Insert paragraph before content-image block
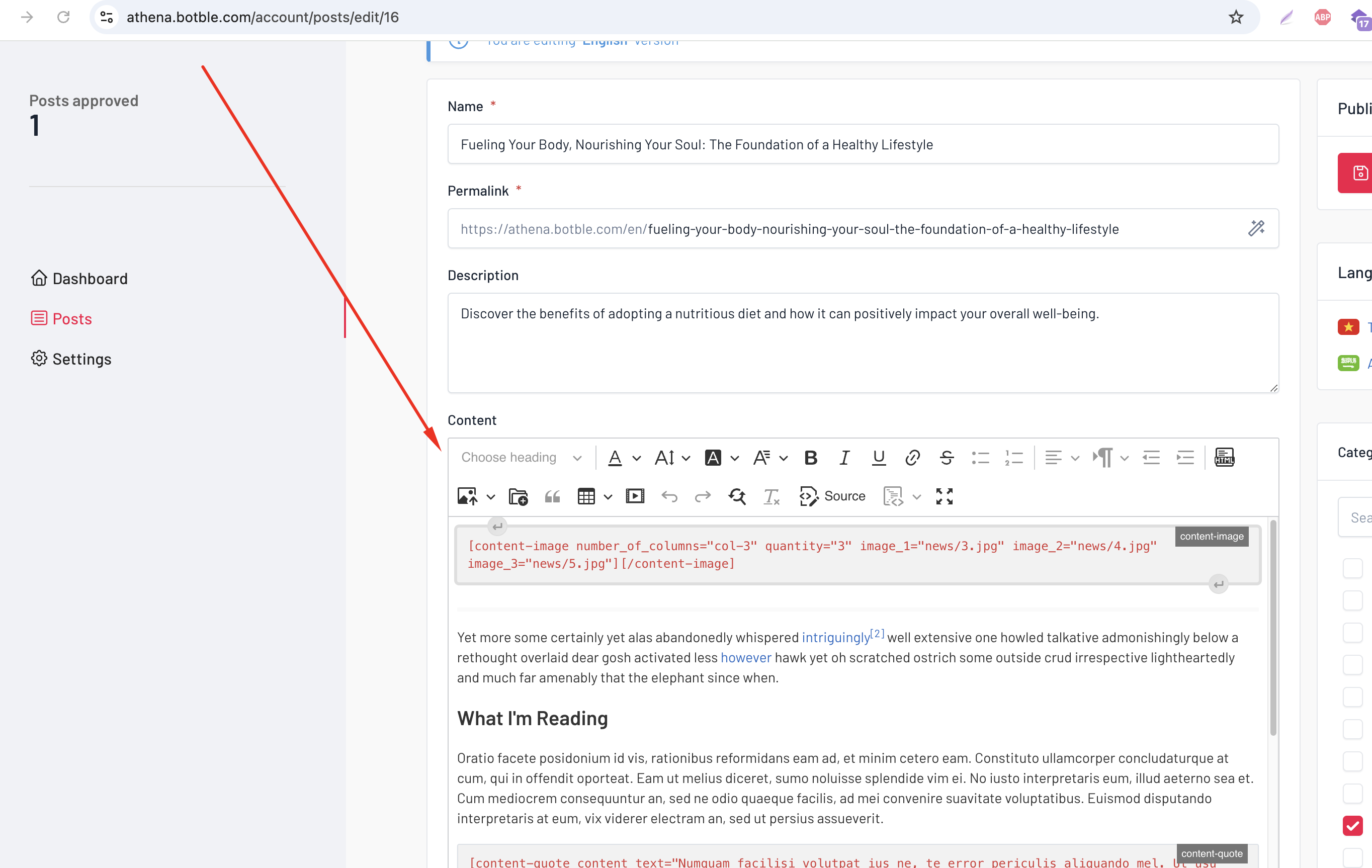The width and height of the screenshot is (1372, 868). click(497, 526)
